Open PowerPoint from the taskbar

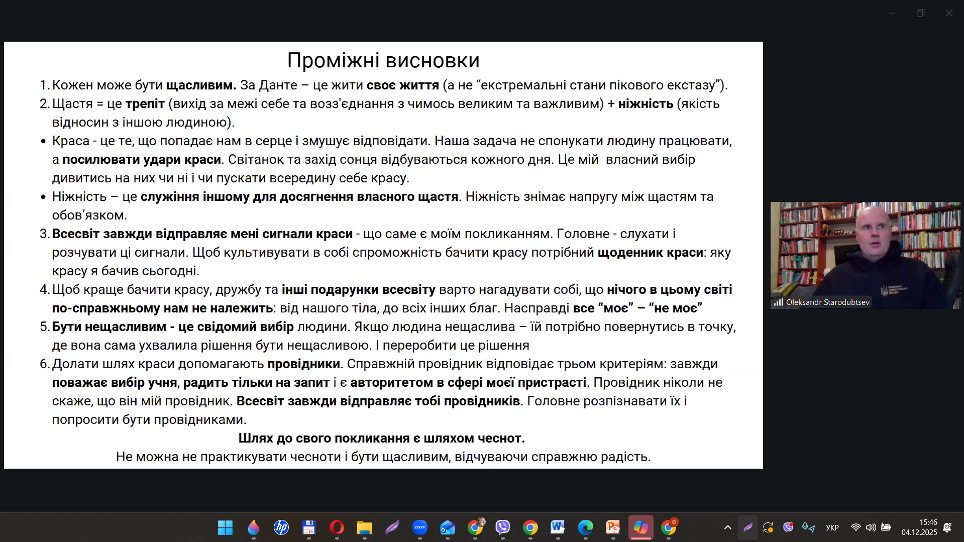point(613,527)
